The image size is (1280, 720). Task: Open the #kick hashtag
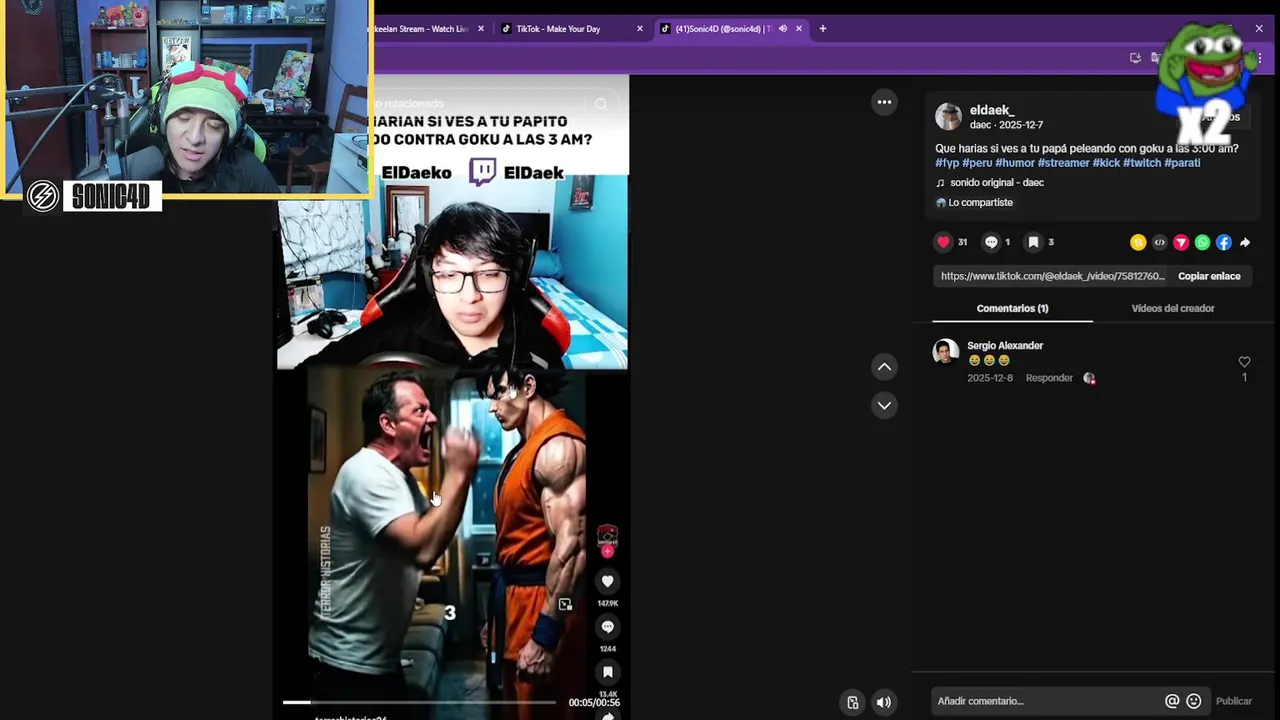pos(1106,162)
